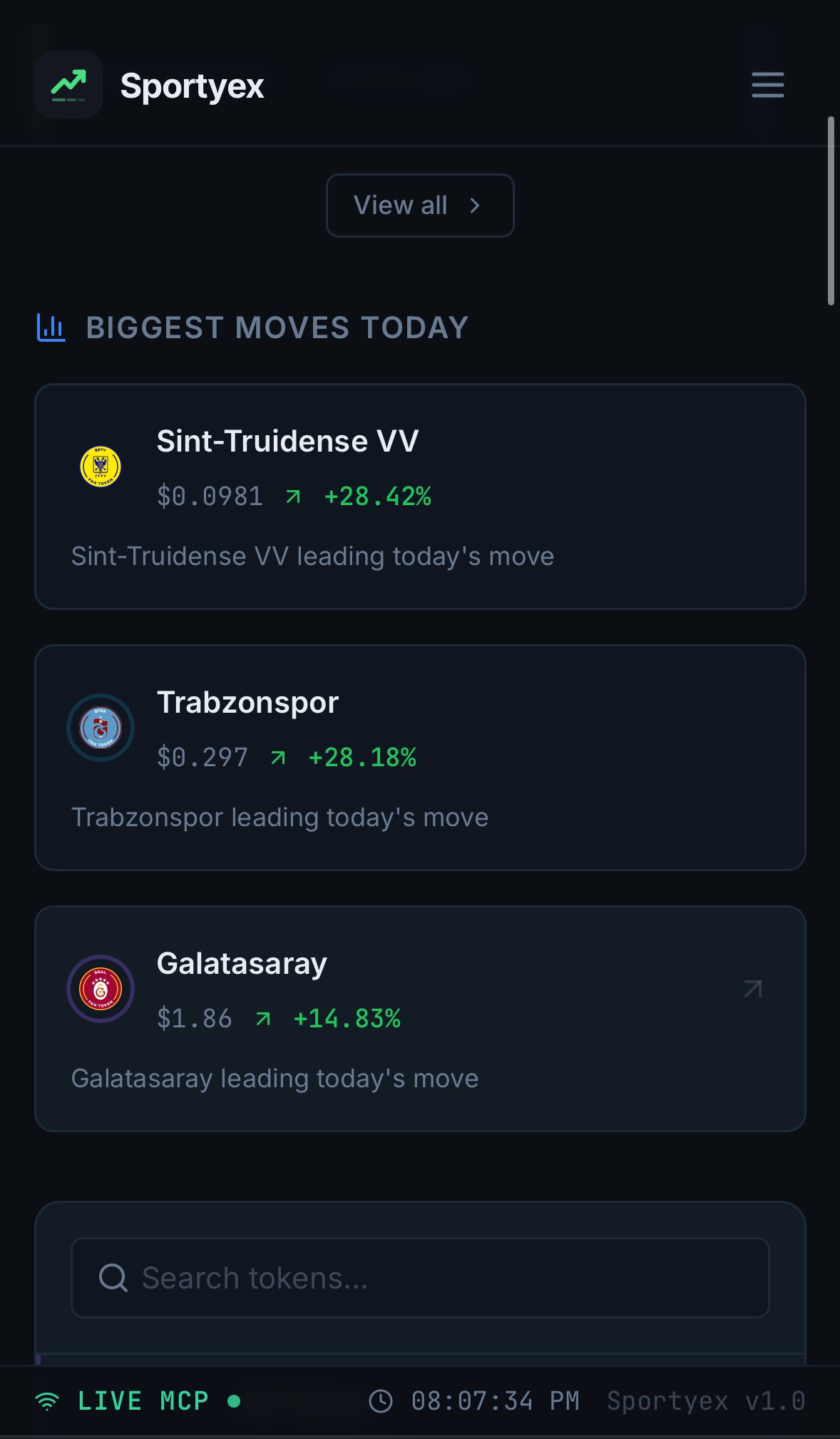Click the Sint-Truidense VV name link
Viewport: 840px width, 1439px height.
coord(287,441)
